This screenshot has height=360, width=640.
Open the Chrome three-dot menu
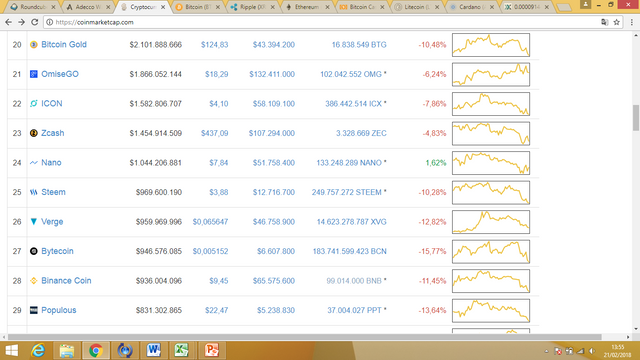coord(631,22)
